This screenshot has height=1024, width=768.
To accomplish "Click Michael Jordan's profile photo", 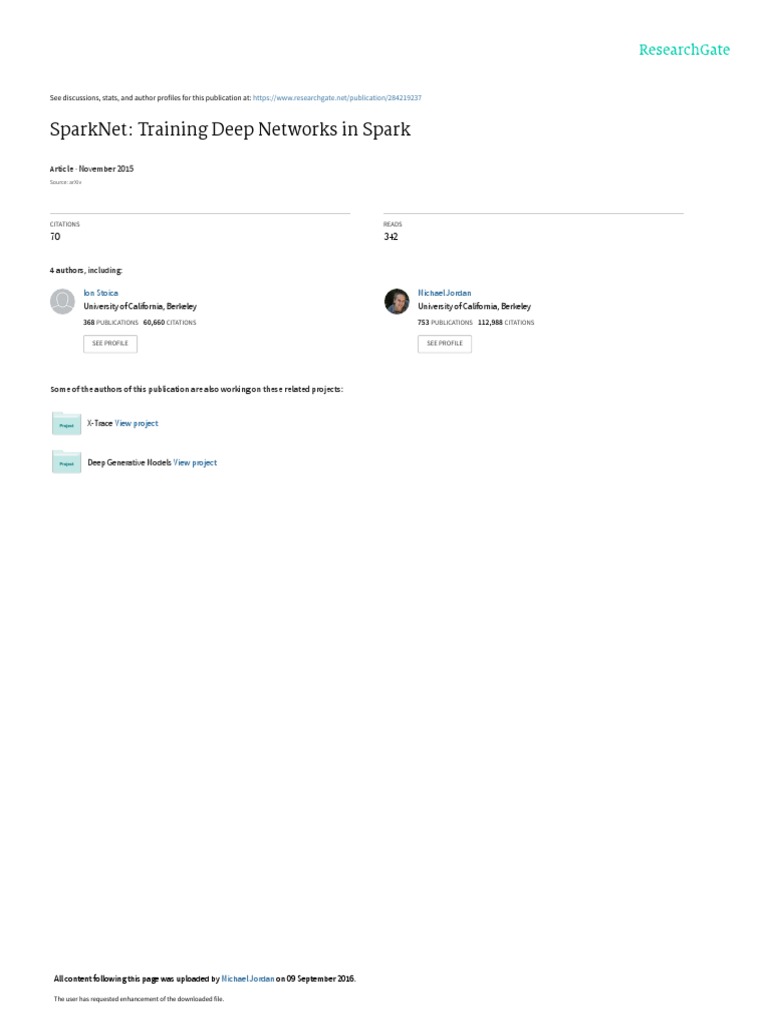I will tap(396, 301).
